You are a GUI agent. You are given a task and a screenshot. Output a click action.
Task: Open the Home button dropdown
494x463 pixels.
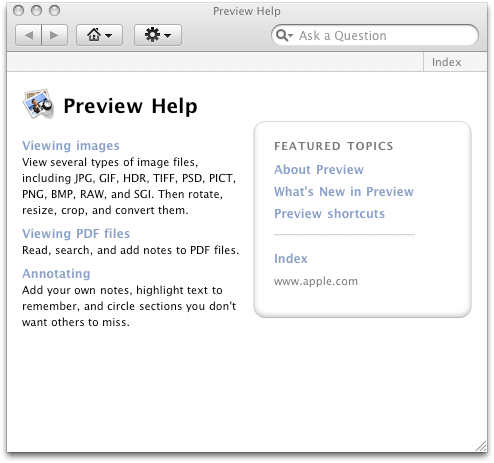click(99, 35)
